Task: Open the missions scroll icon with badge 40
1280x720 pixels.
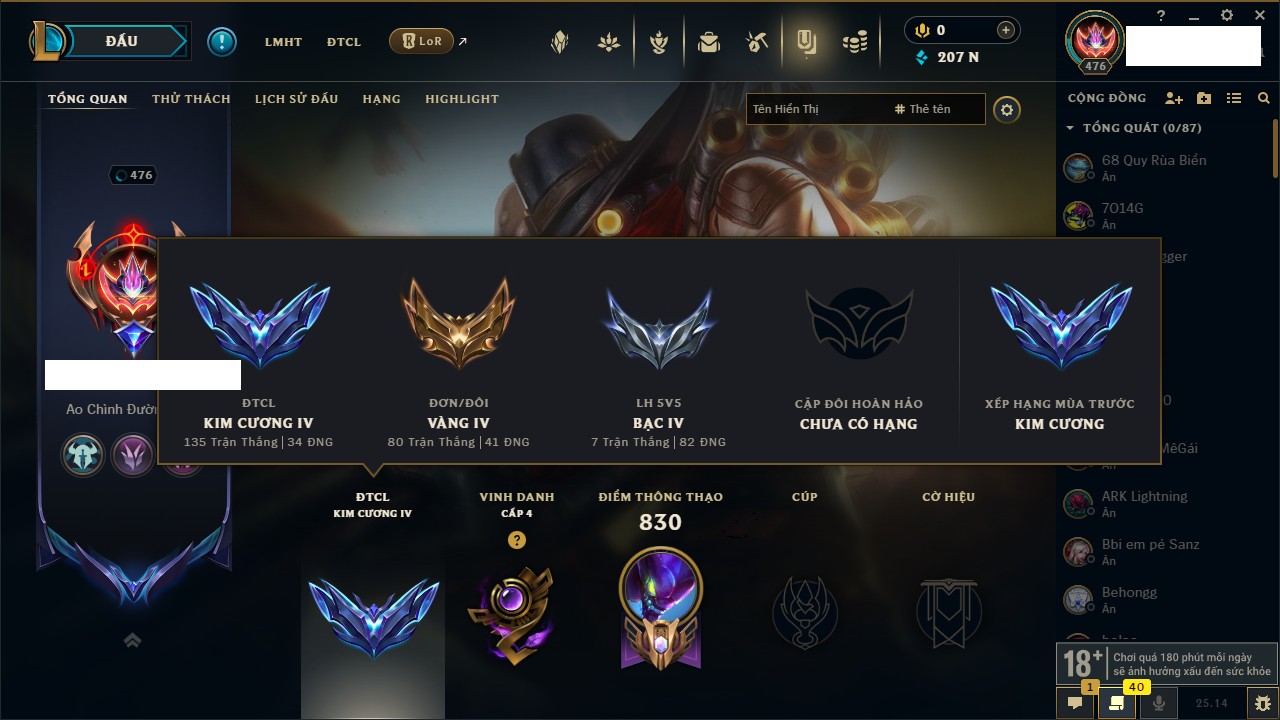Action: [1117, 703]
